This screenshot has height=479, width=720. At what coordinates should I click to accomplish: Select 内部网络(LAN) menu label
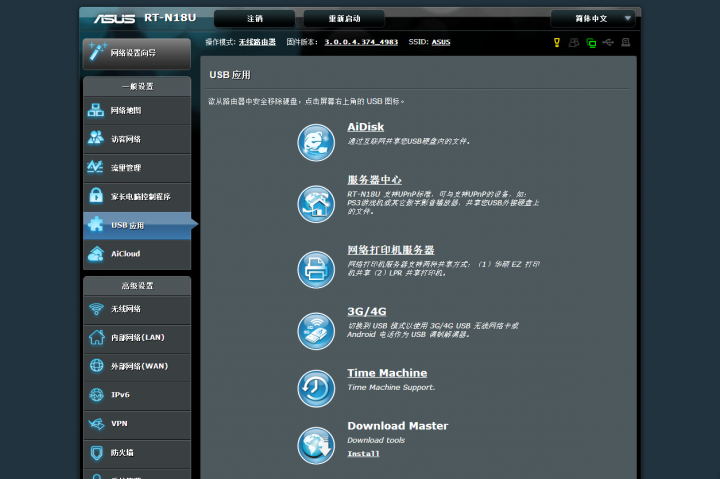(x=138, y=338)
